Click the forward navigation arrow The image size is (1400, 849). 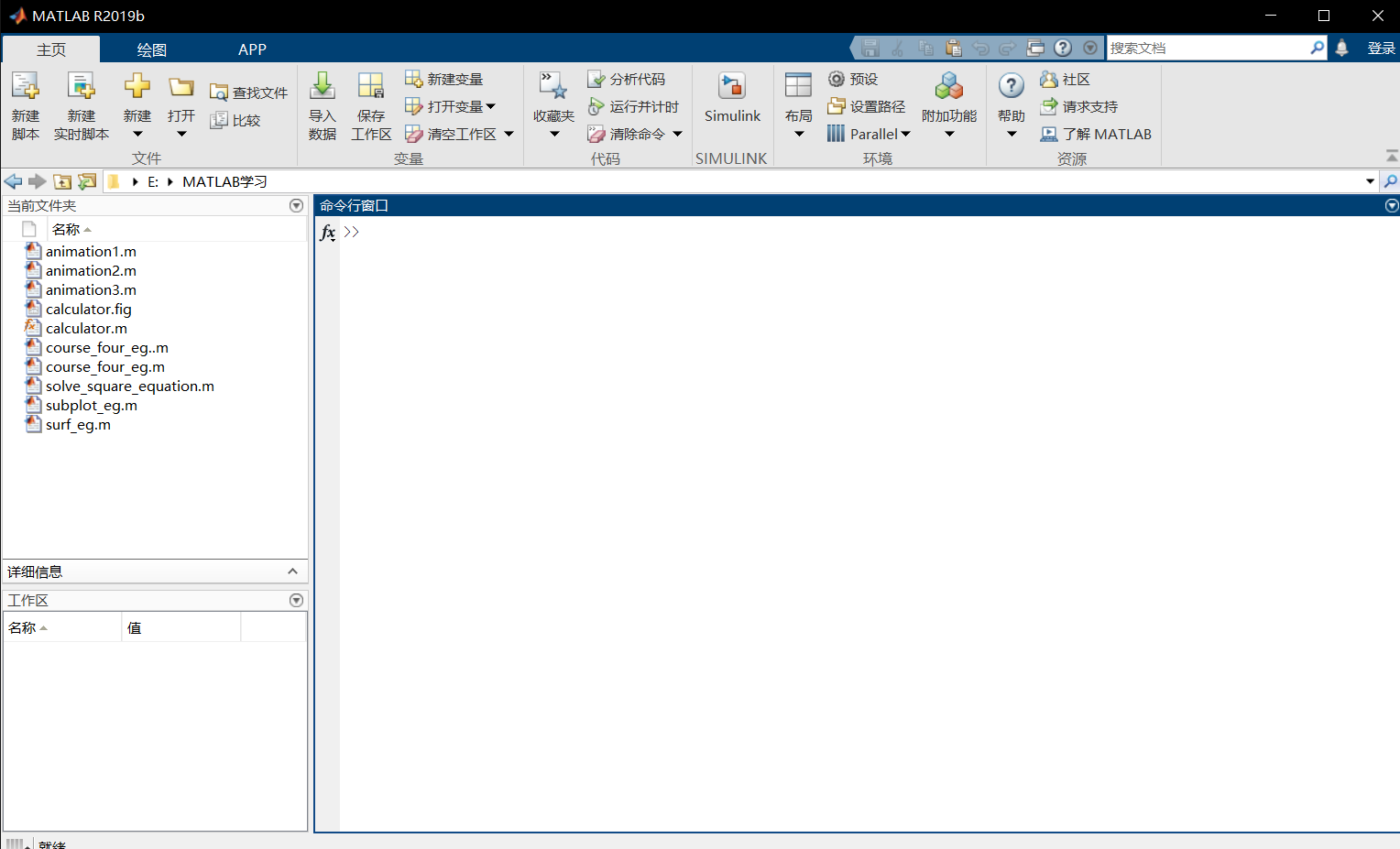coord(38,181)
